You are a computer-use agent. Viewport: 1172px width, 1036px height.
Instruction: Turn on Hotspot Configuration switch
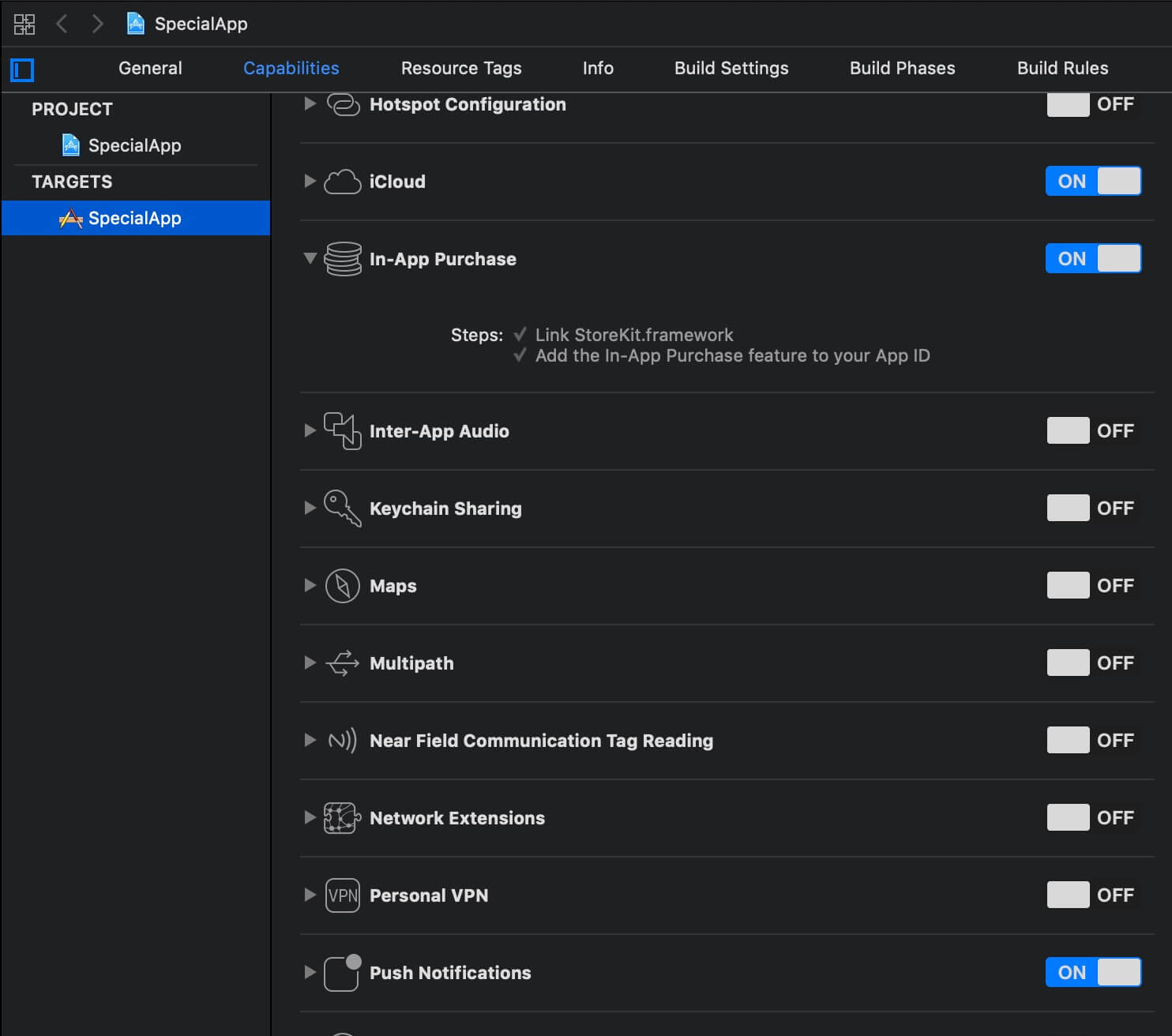[x=1093, y=104]
